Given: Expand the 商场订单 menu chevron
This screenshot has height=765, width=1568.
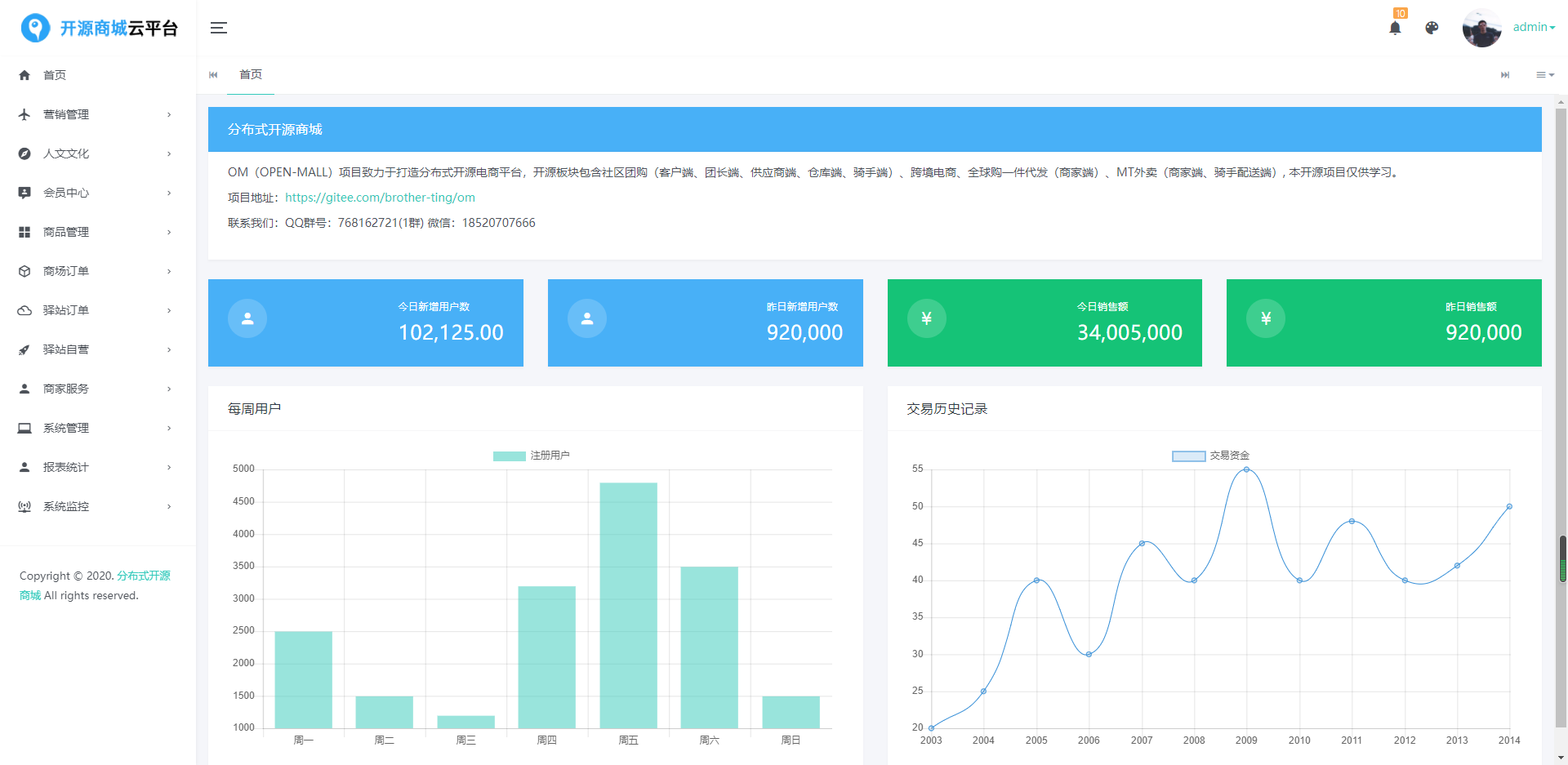Looking at the screenshot, I should (x=169, y=271).
